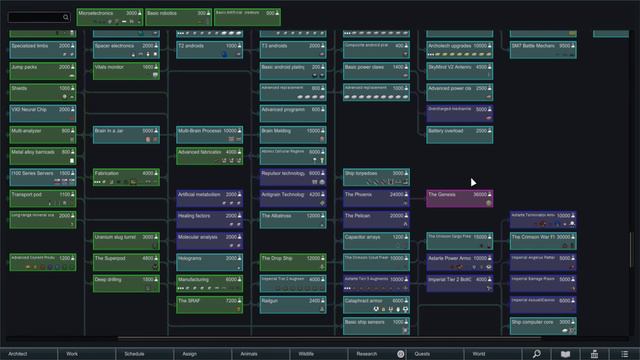
Task: Open the Work tab
Action: tap(87, 354)
